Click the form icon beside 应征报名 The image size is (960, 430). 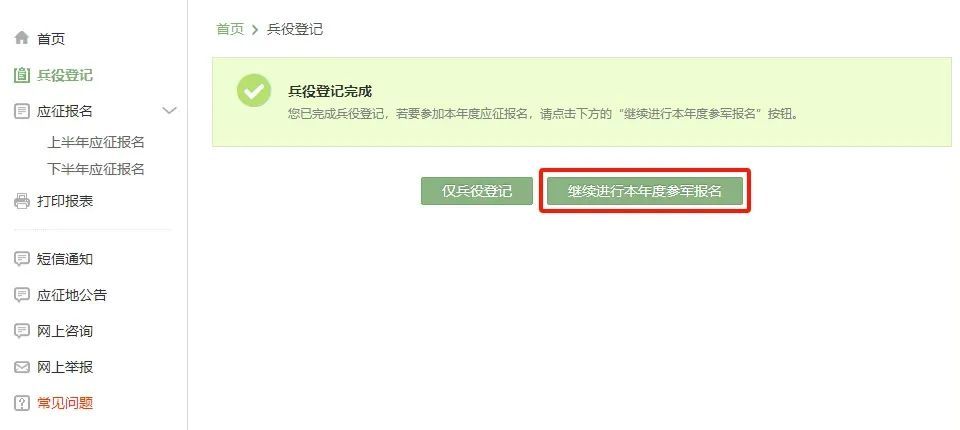(x=21, y=111)
